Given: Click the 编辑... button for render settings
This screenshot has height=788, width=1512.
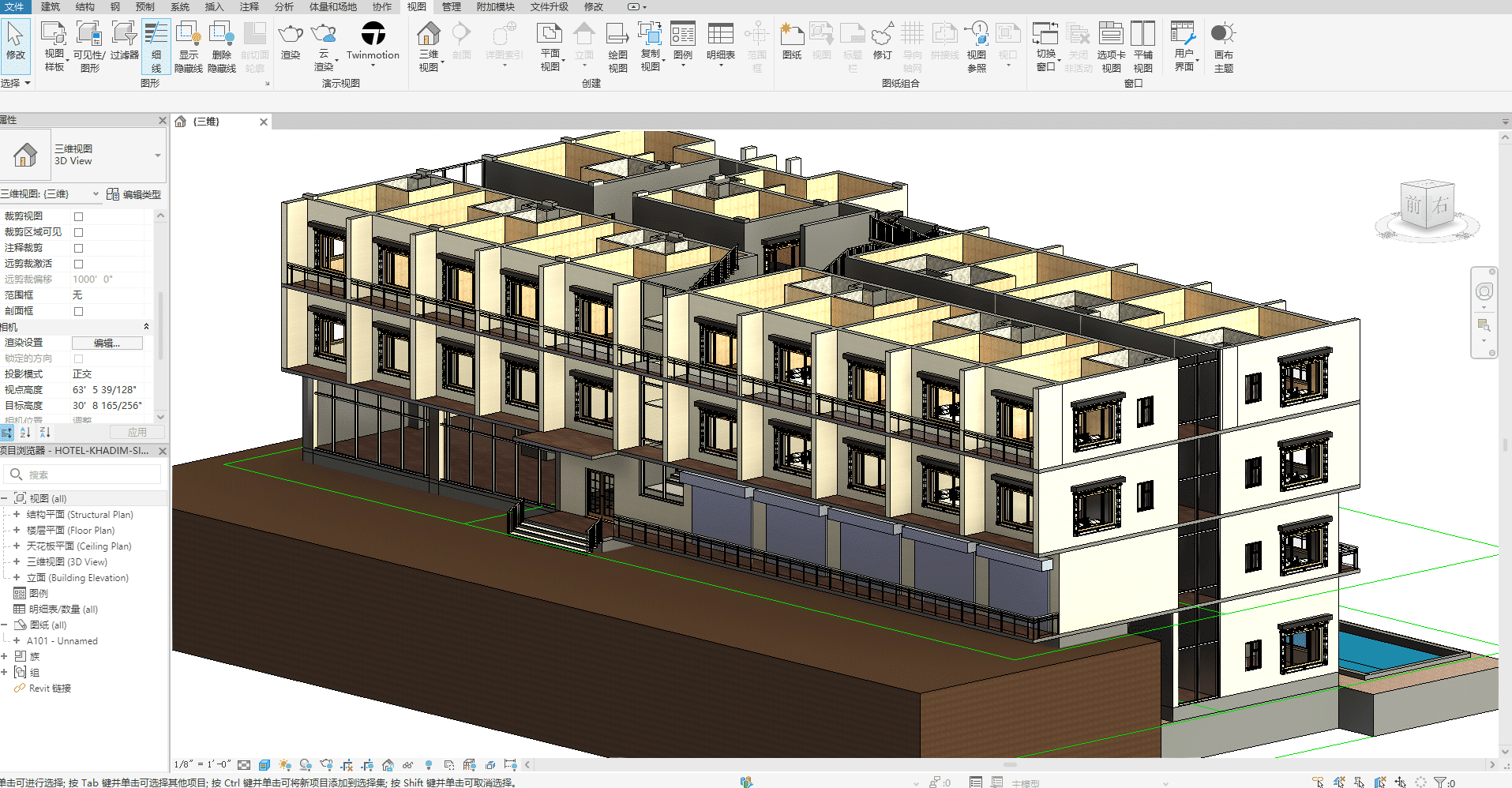Looking at the screenshot, I should pos(107,343).
